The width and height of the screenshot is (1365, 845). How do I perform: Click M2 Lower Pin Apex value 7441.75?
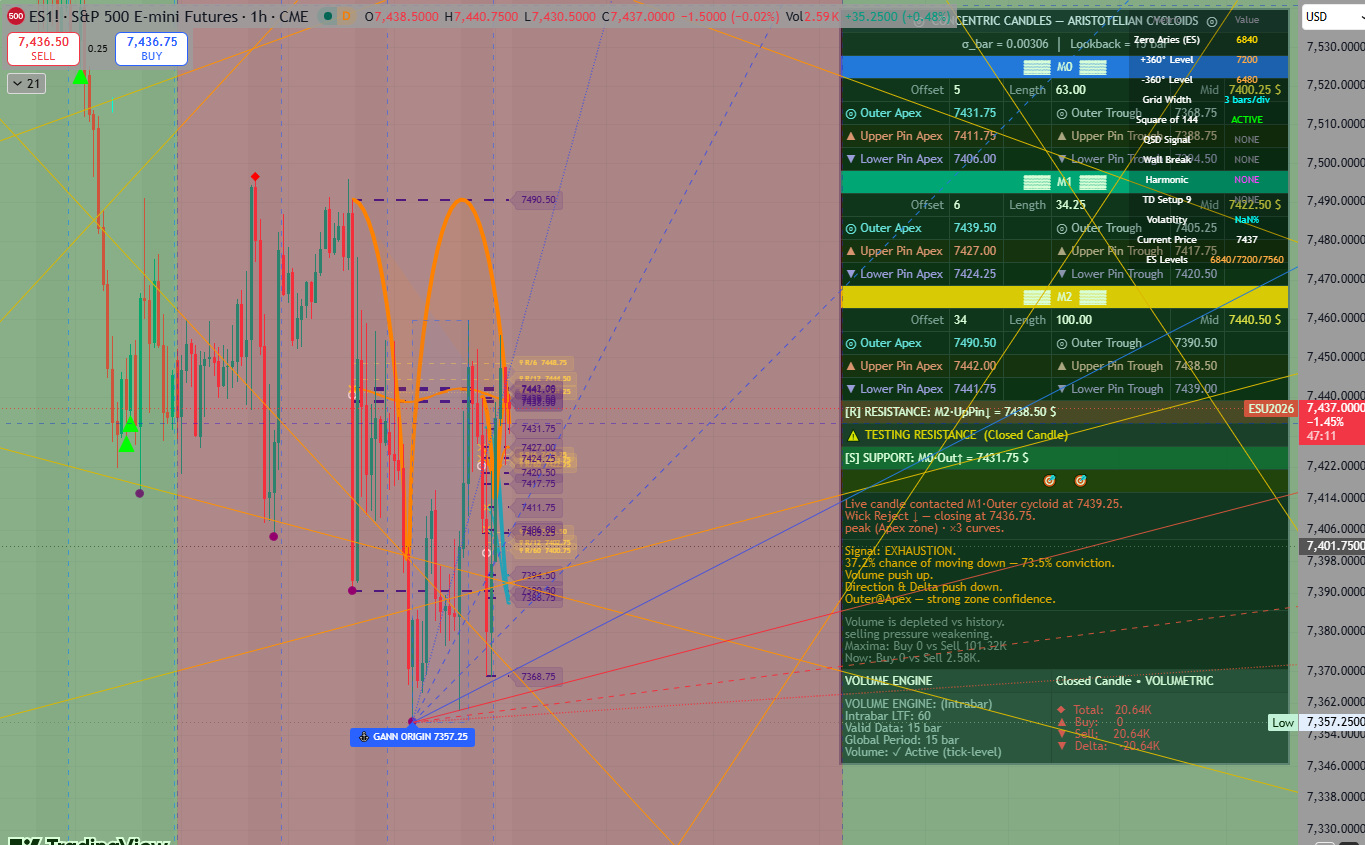click(x=975, y=389)
